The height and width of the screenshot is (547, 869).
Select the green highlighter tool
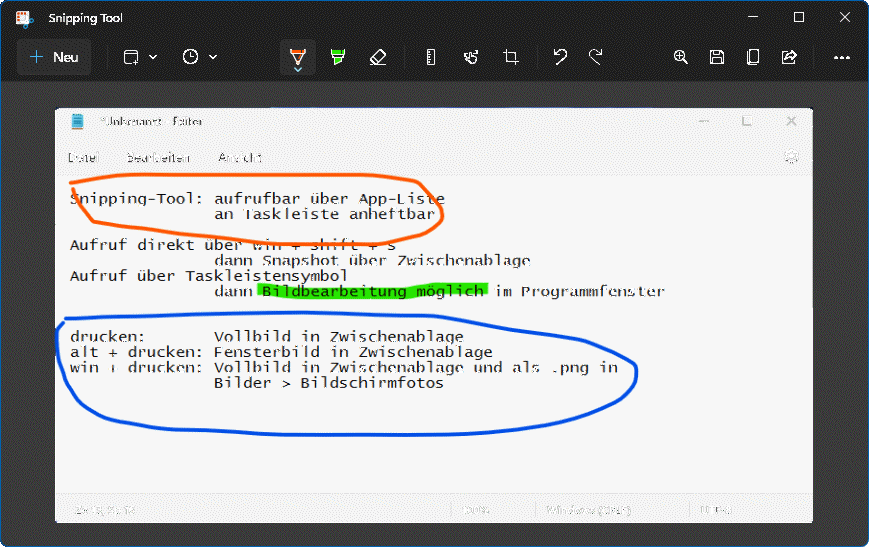(x=337, y=57)
